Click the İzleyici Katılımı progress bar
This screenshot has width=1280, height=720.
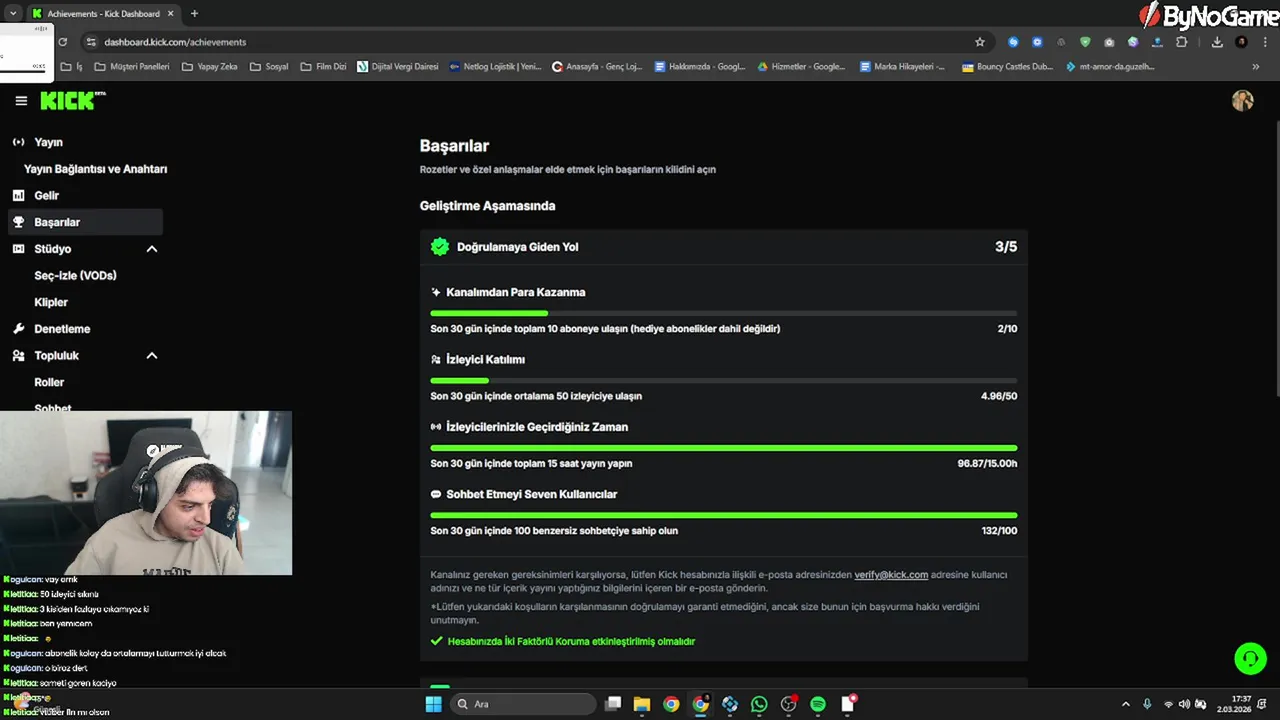(x=723, y=380)
